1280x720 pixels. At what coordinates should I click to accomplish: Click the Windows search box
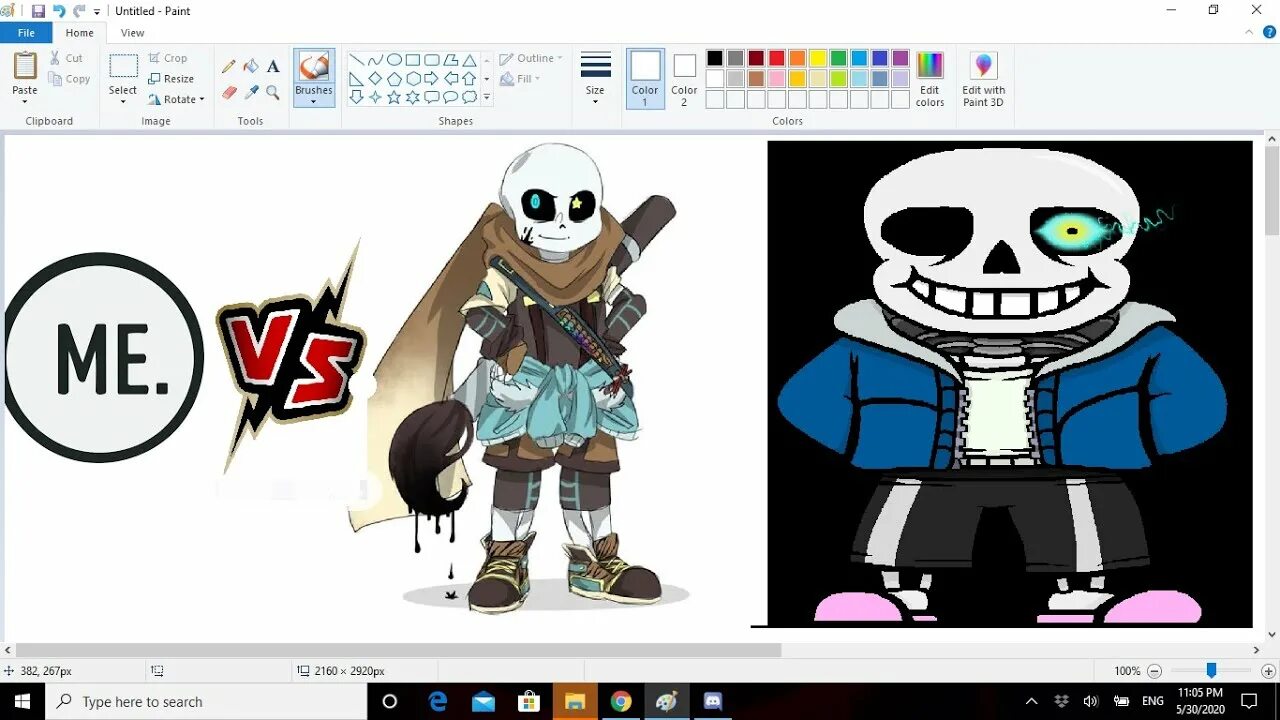pos(207,702)
